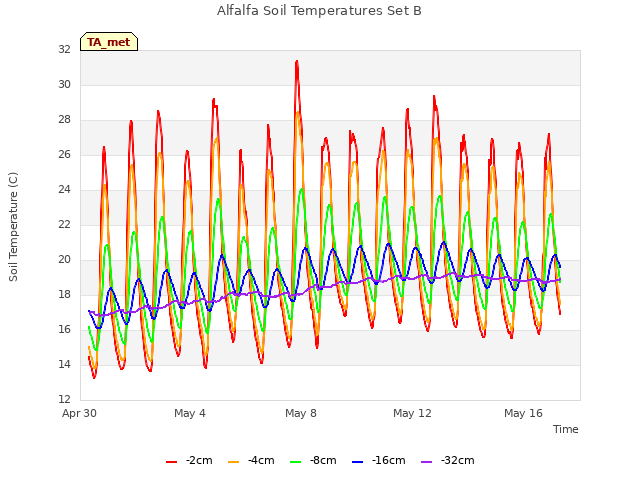Click the 32 y-axis tick label
The height and width of the screenshot is (480, 640).
[x=64, y=50]
